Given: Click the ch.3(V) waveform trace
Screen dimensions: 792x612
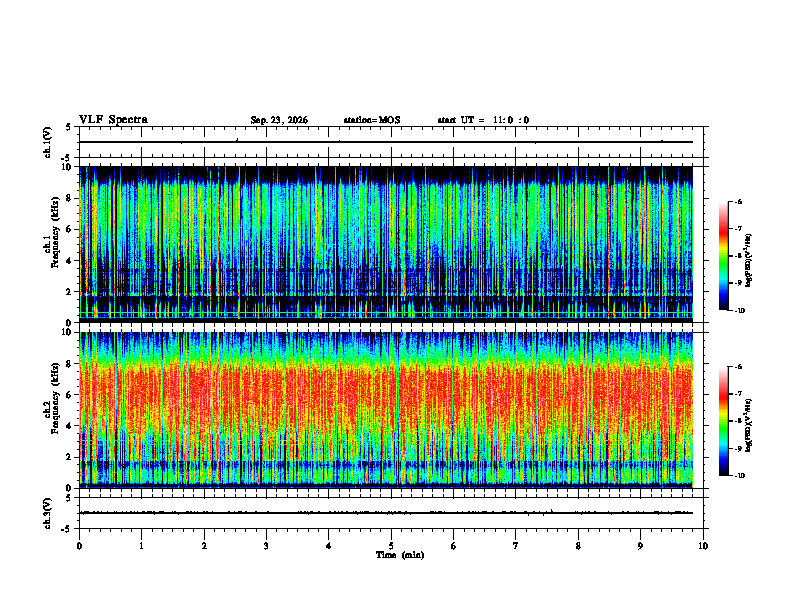Looking at the screenshot, I should (x=386, y=513).
